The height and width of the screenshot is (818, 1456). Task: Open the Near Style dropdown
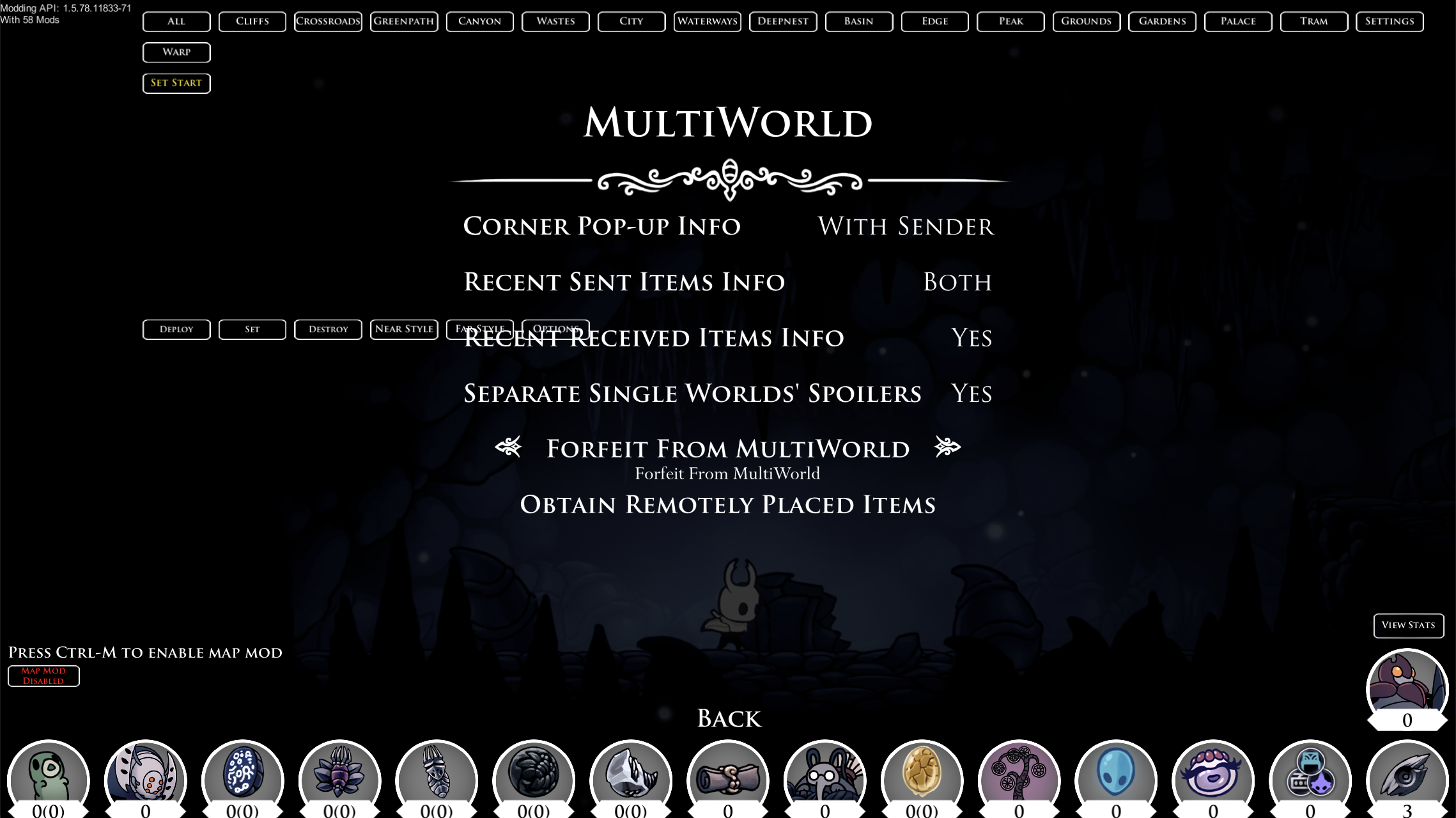tap(404, 329)
